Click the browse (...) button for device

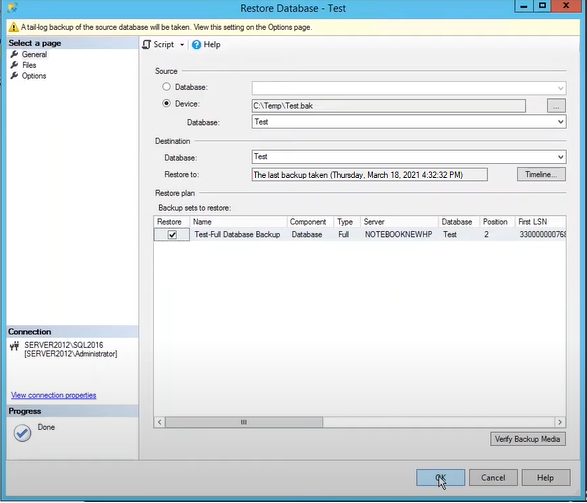556,106
